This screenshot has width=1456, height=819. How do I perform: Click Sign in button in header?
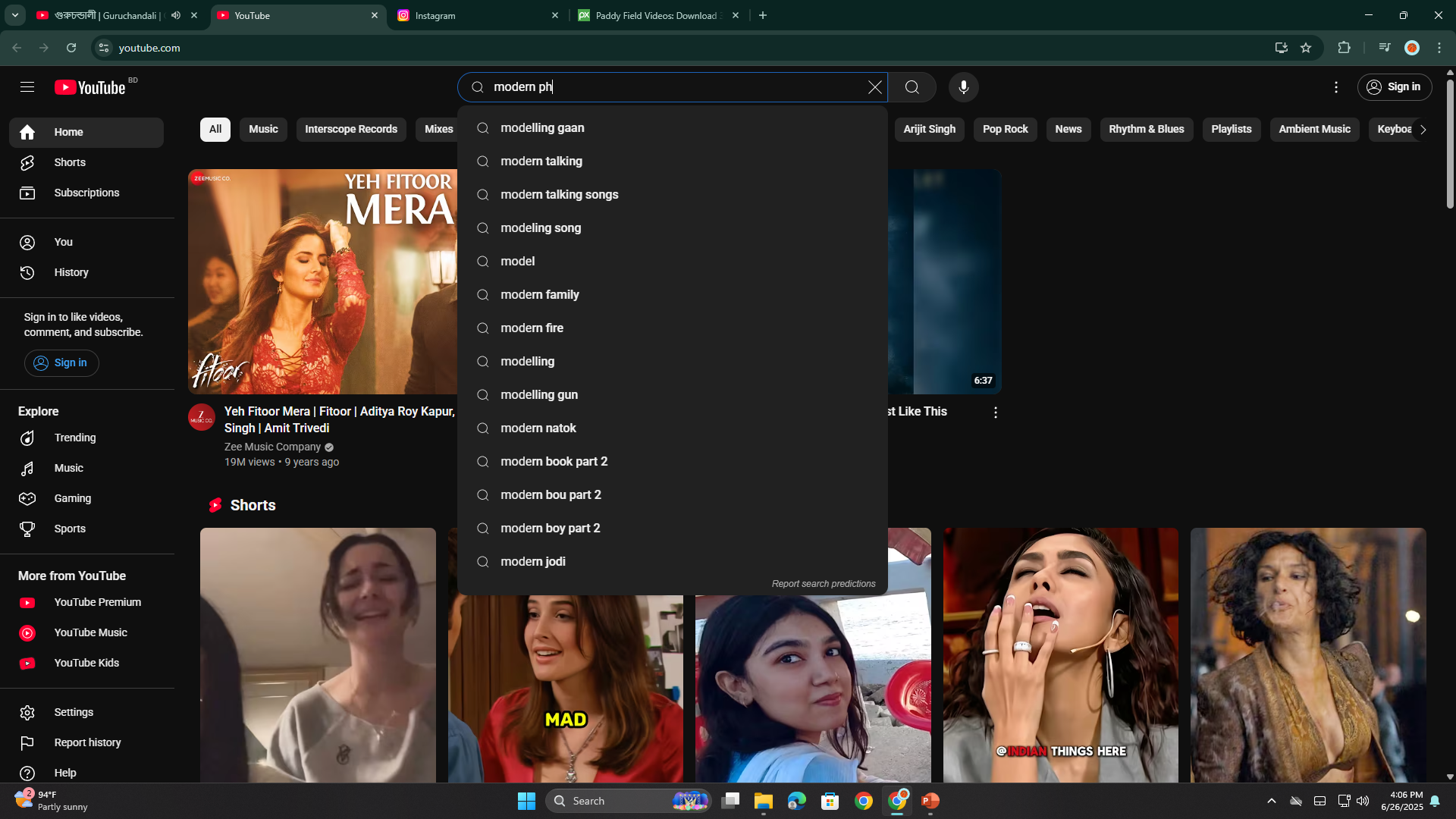click(1395, 87)
